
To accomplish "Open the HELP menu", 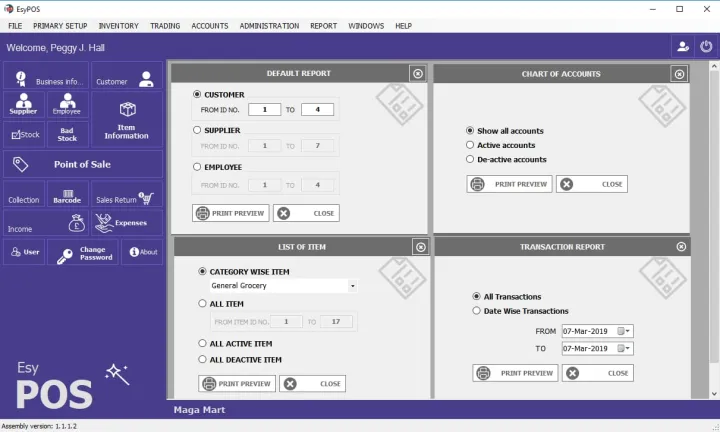I will click(x=403, y=26).
